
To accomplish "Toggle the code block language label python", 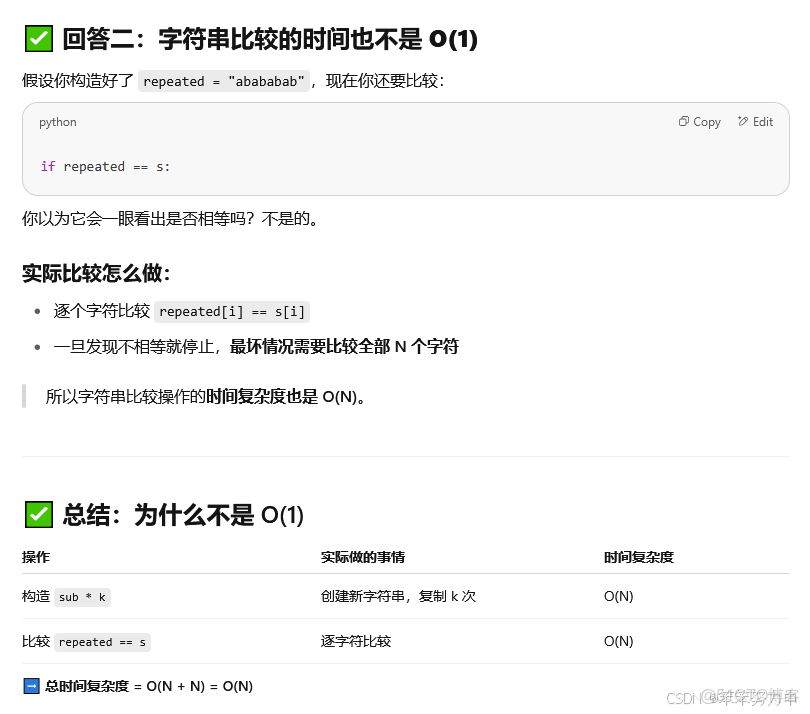I will click(57, 122).
